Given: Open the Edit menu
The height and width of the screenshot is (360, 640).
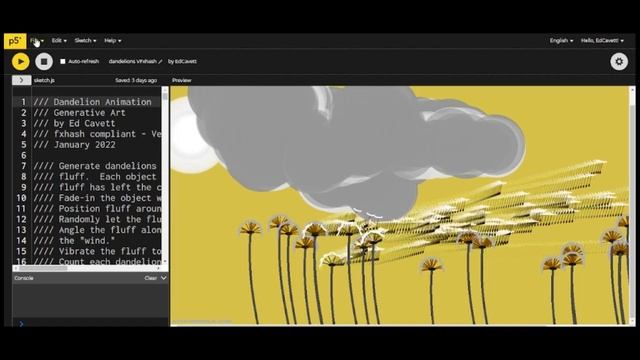Looking at the screenshot, I should point(59,40).
